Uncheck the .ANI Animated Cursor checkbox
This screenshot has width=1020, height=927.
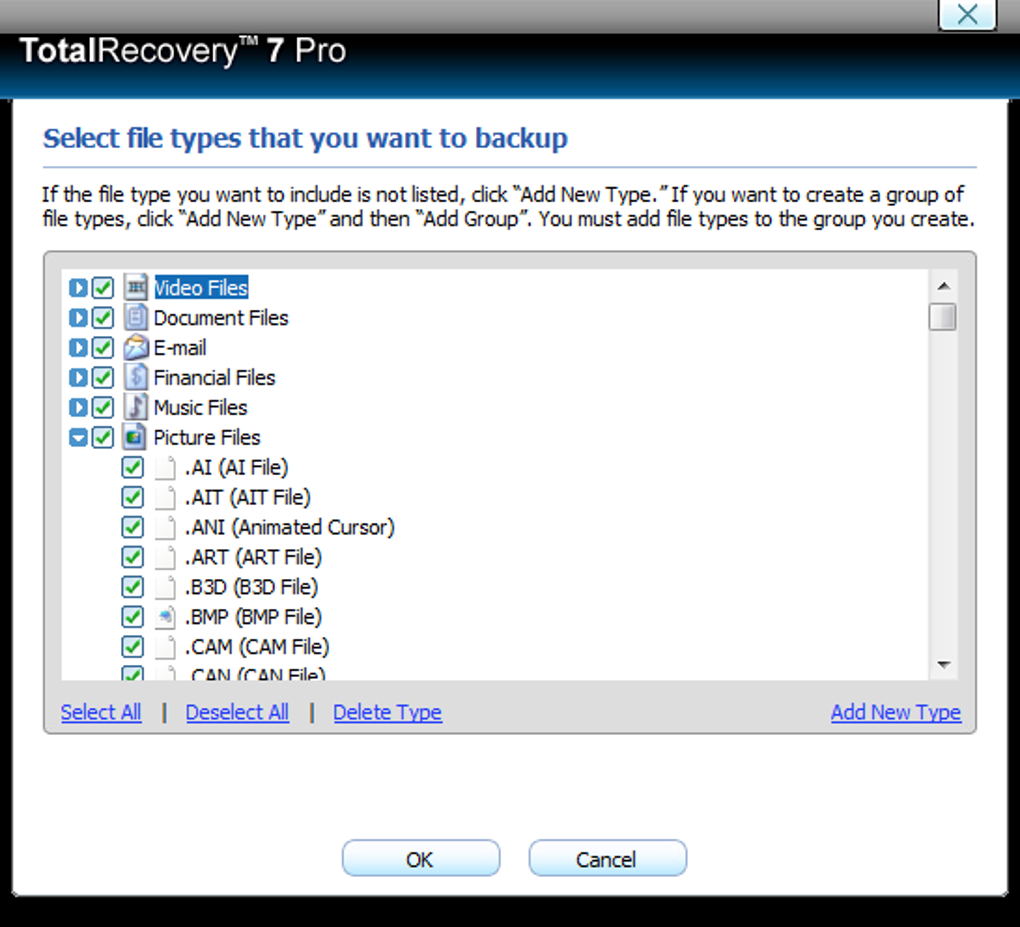(133, 527)
